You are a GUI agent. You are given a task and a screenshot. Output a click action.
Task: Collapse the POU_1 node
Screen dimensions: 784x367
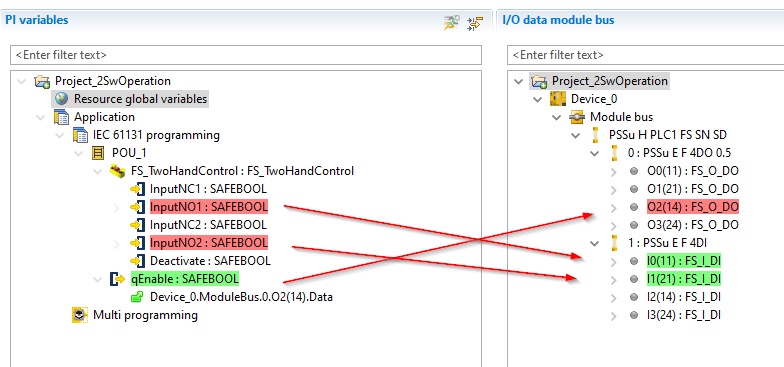[78, 154]
